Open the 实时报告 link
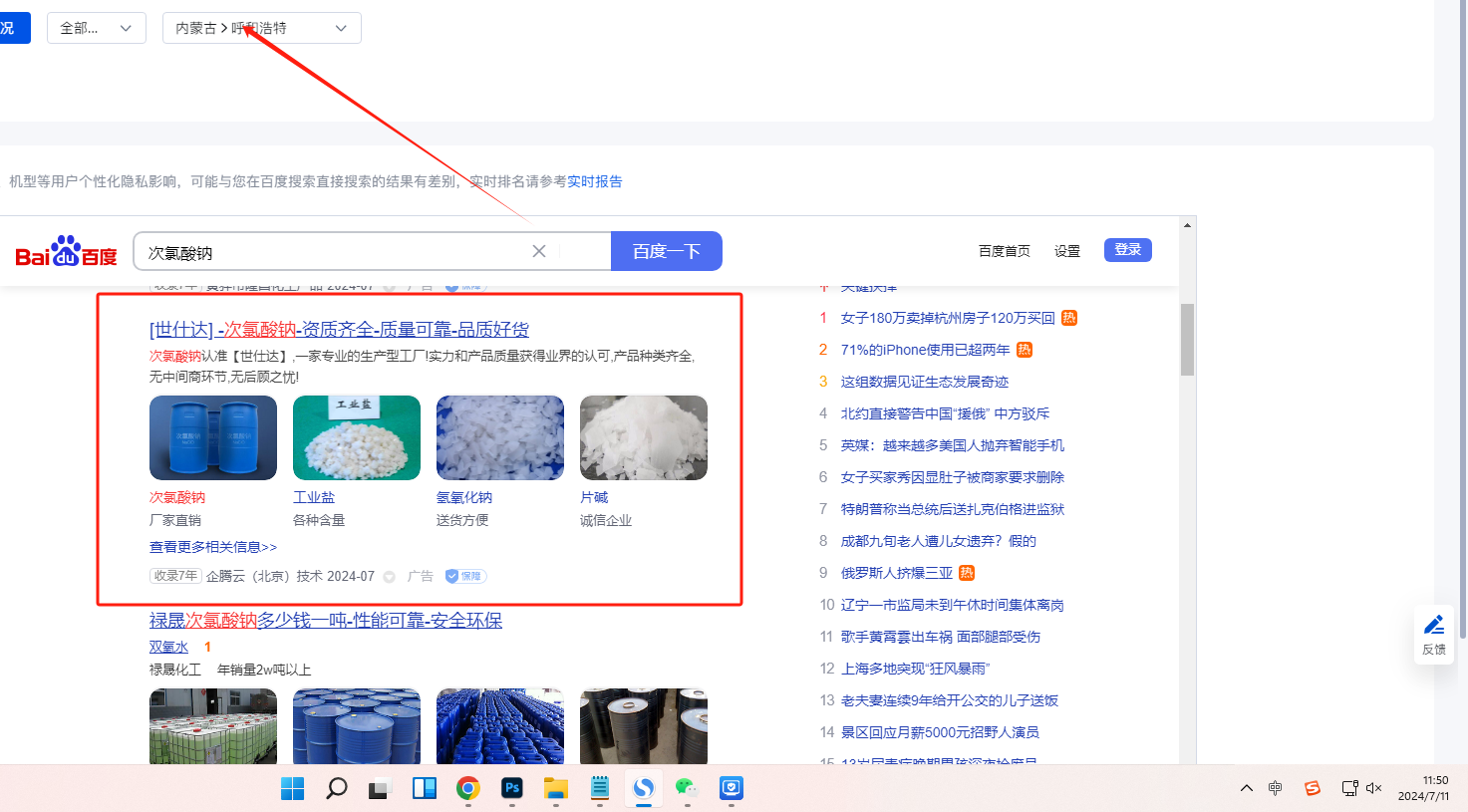Screen dimensions: 1468x812 595,181
